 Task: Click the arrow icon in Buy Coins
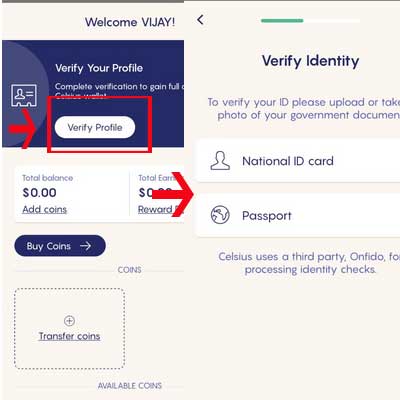85,246
